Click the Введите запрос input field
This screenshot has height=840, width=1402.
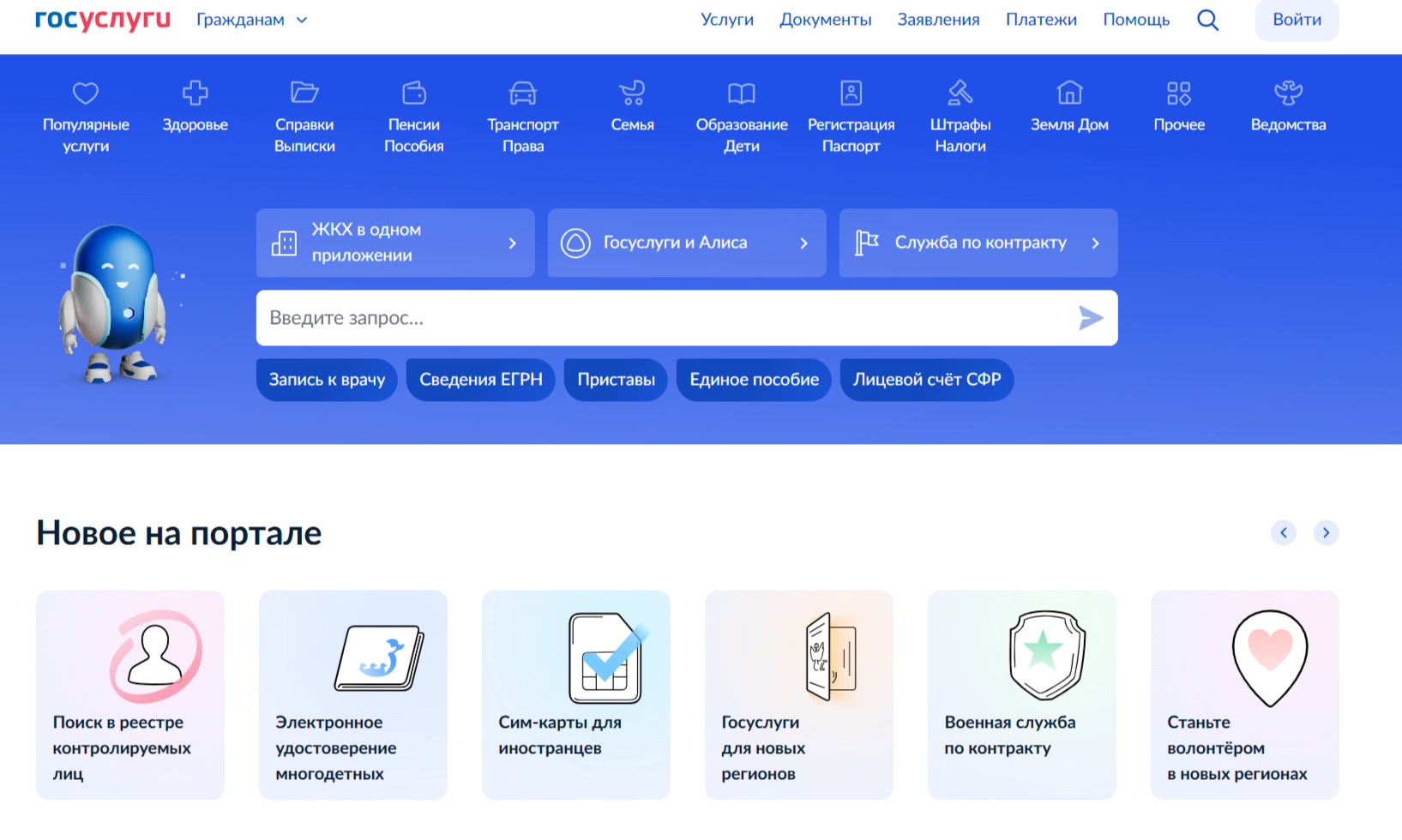(660, 318)
